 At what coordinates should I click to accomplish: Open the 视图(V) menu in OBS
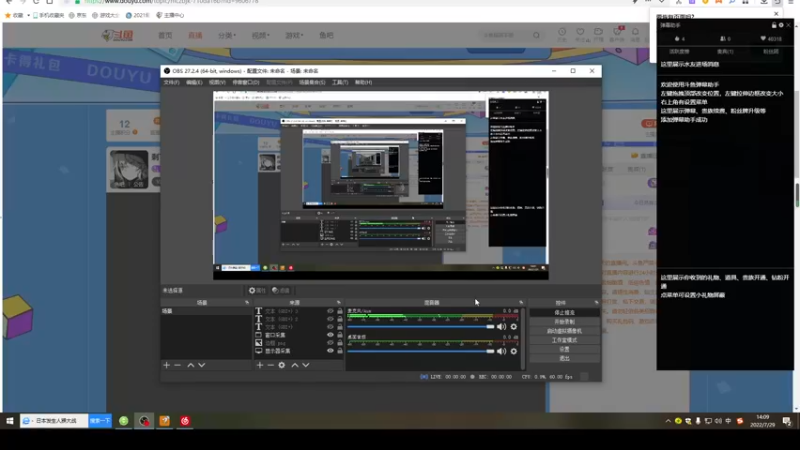click(217, 82)
